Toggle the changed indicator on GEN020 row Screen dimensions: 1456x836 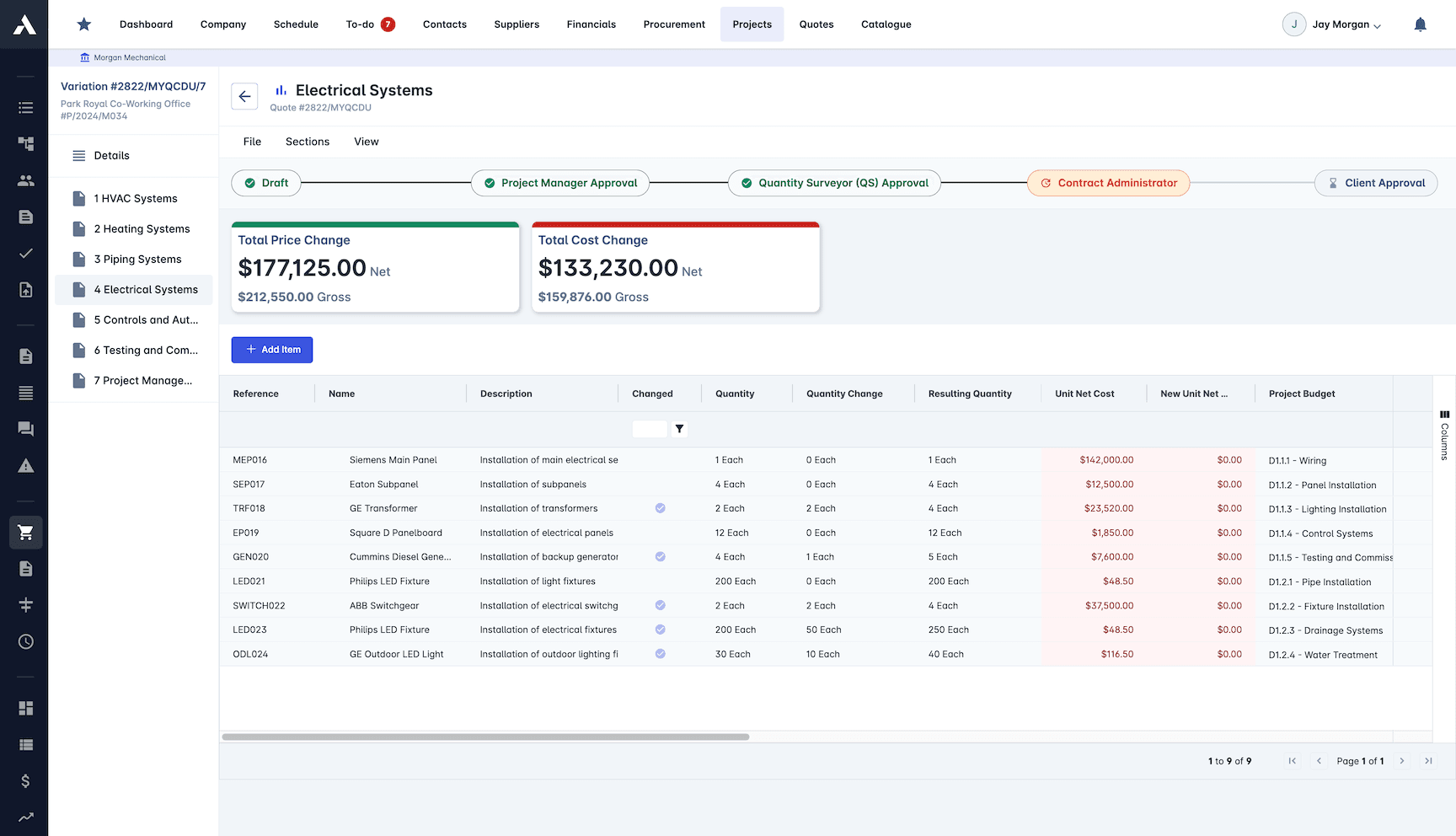[x=660, y=556]
